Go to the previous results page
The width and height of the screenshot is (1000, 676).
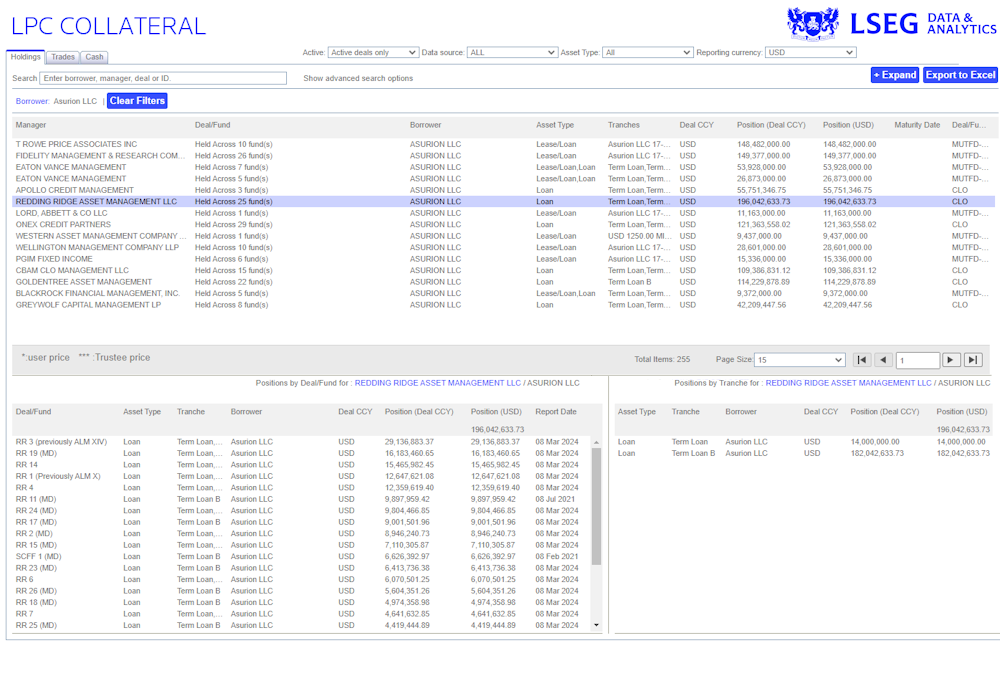[x=884, y=360]
